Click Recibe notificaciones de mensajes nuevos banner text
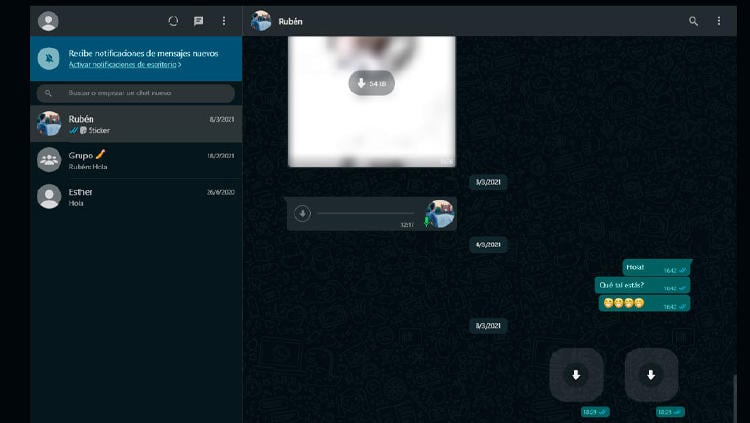This screenshot has height=423, width=750. 143,54
